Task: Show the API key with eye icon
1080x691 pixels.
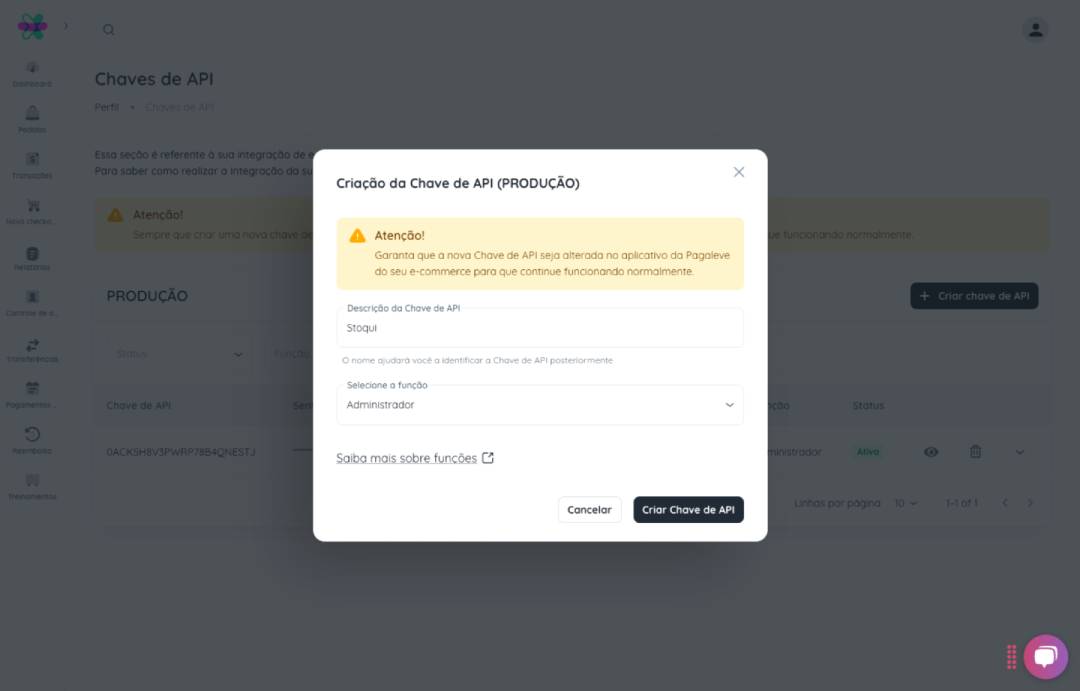Action: tap(931, 452)
